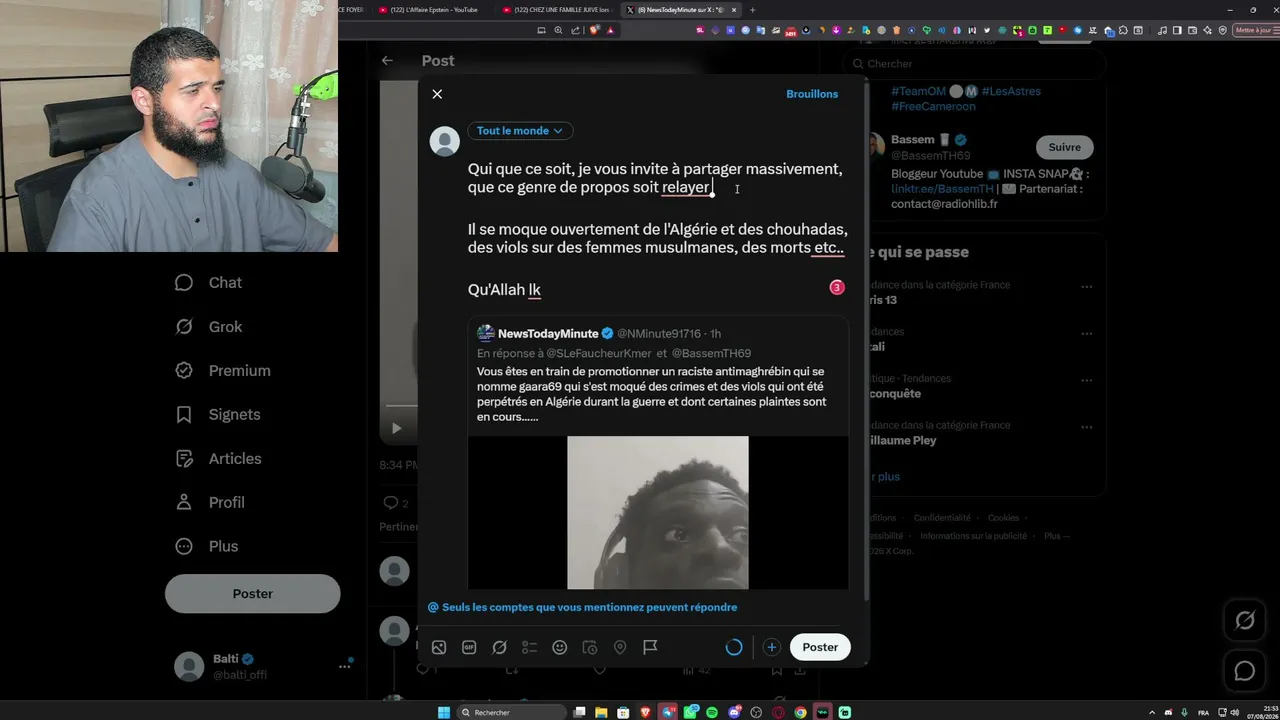
Task: Open Brouillons drafts link
Action: click(x=812, y=94)
